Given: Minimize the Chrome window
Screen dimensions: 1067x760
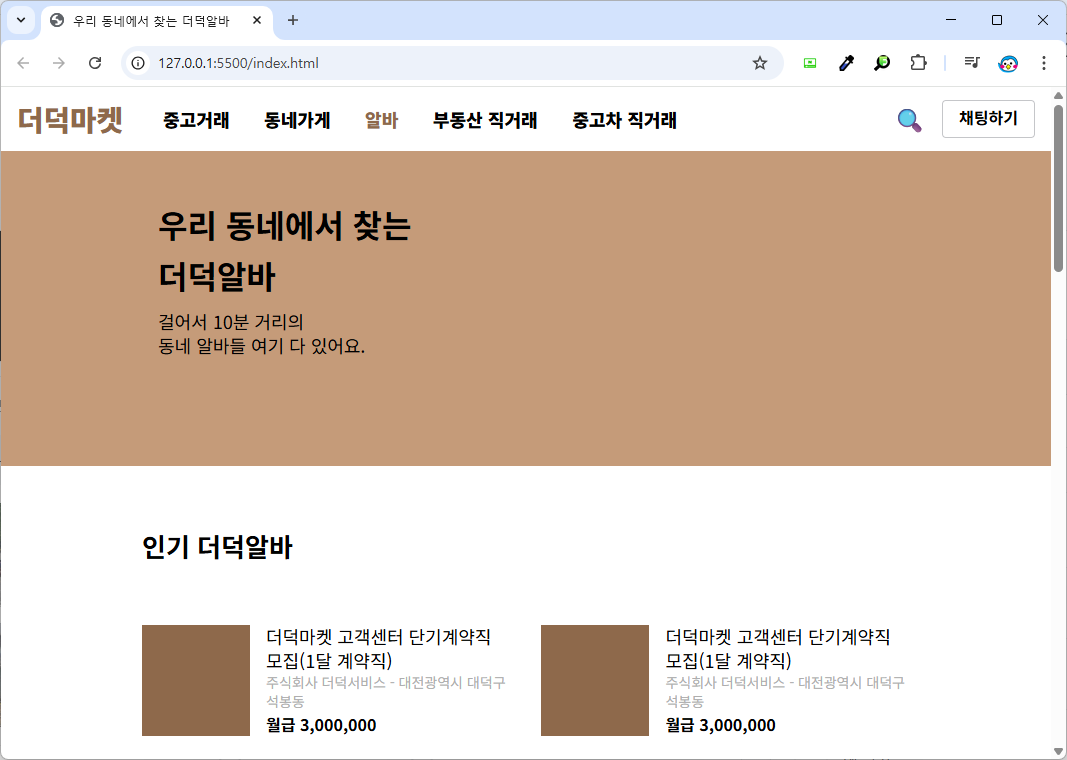Looking at the screenshot, I should (x=951, y=20).
